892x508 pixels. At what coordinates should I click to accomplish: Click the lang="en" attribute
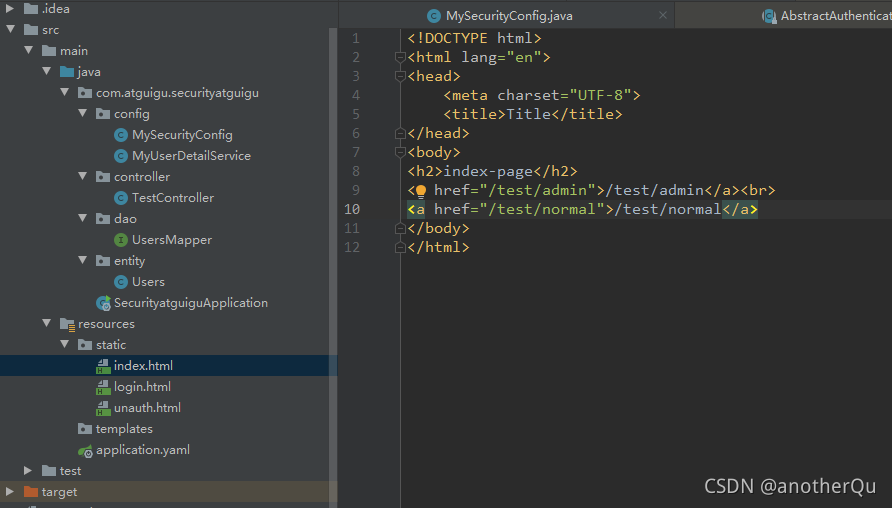[501, 57]
